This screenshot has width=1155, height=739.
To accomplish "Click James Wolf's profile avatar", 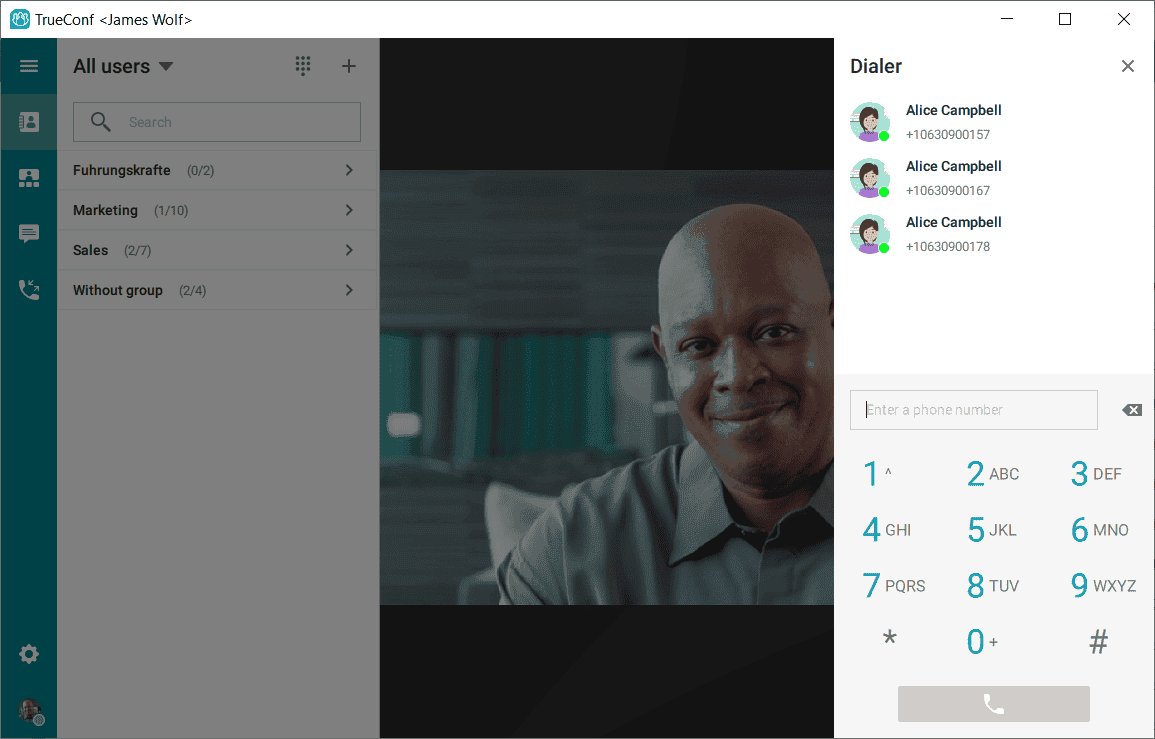I will [x=30, y=711].
